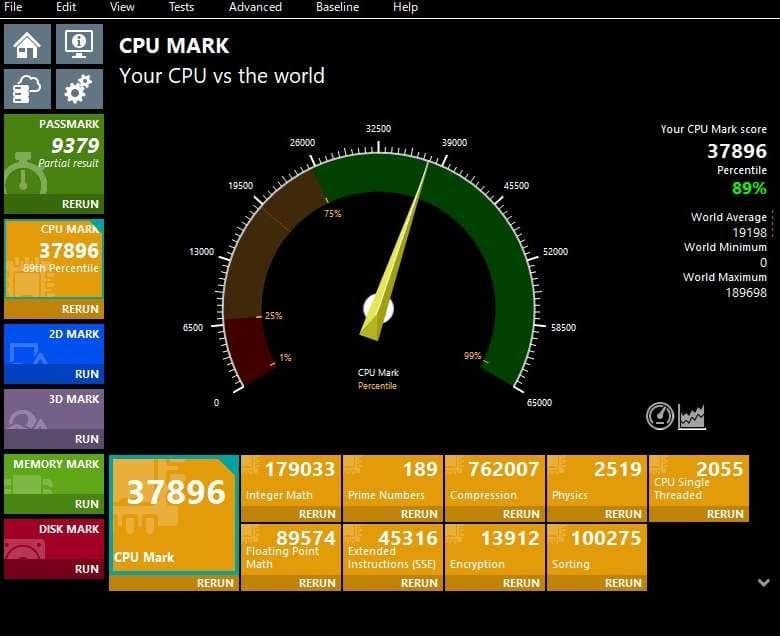Image resolution: width=780 pixels, height=636 pixels.
Task: Click the World Average 19198 value
Action: (x=750, y=233)
